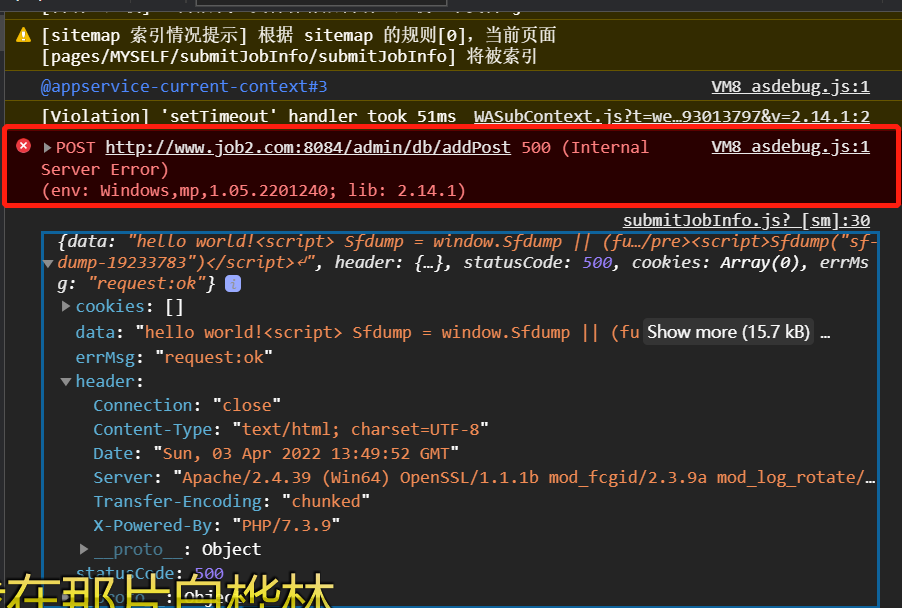Image resolution: width=902 pixels, height=608 pixels.
Task: Select the Transfer-Encoding "chunked" row
Action: [231, 502]
